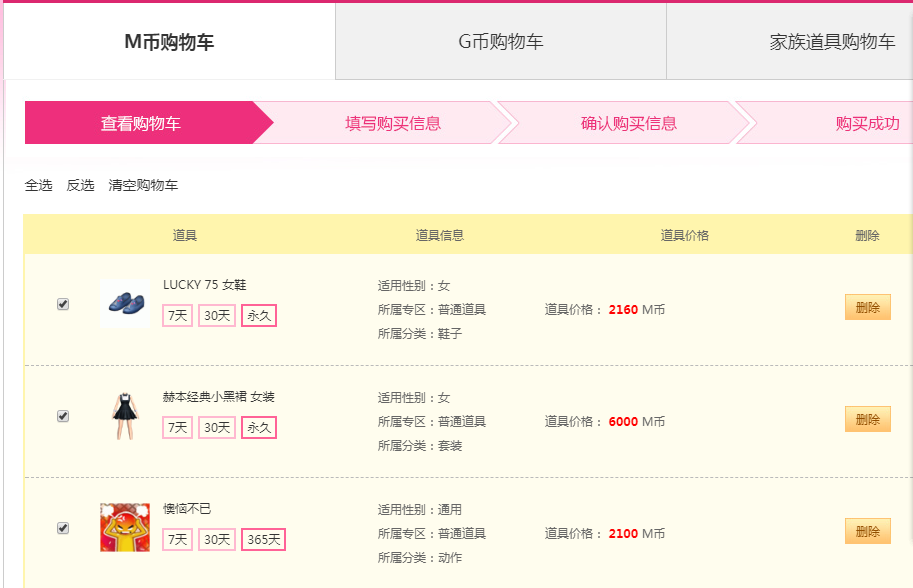
Task: Click the text 所属分类：动作
Action: click(x=420, y=557)
